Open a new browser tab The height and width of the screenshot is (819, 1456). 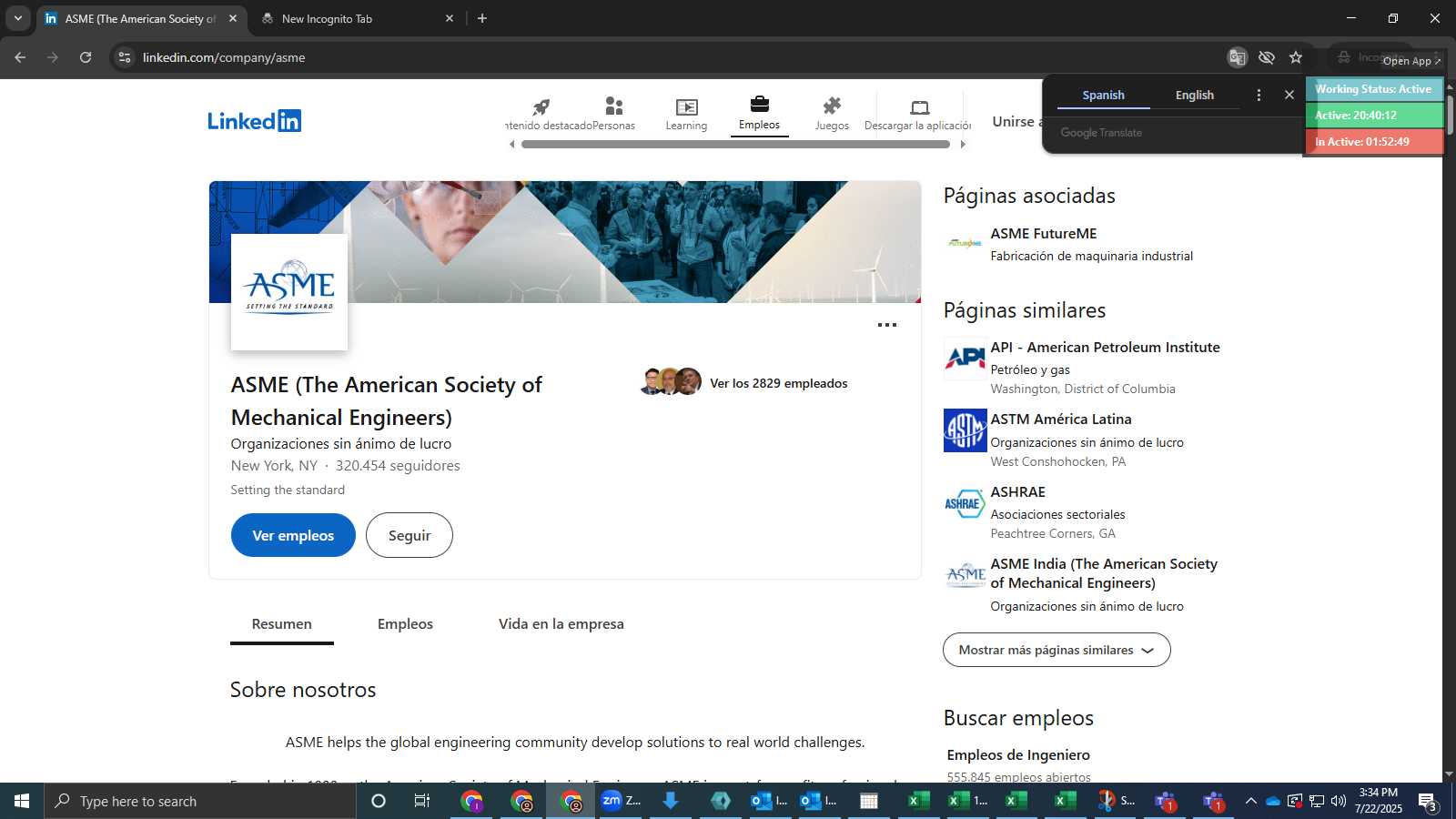[482, 18]
